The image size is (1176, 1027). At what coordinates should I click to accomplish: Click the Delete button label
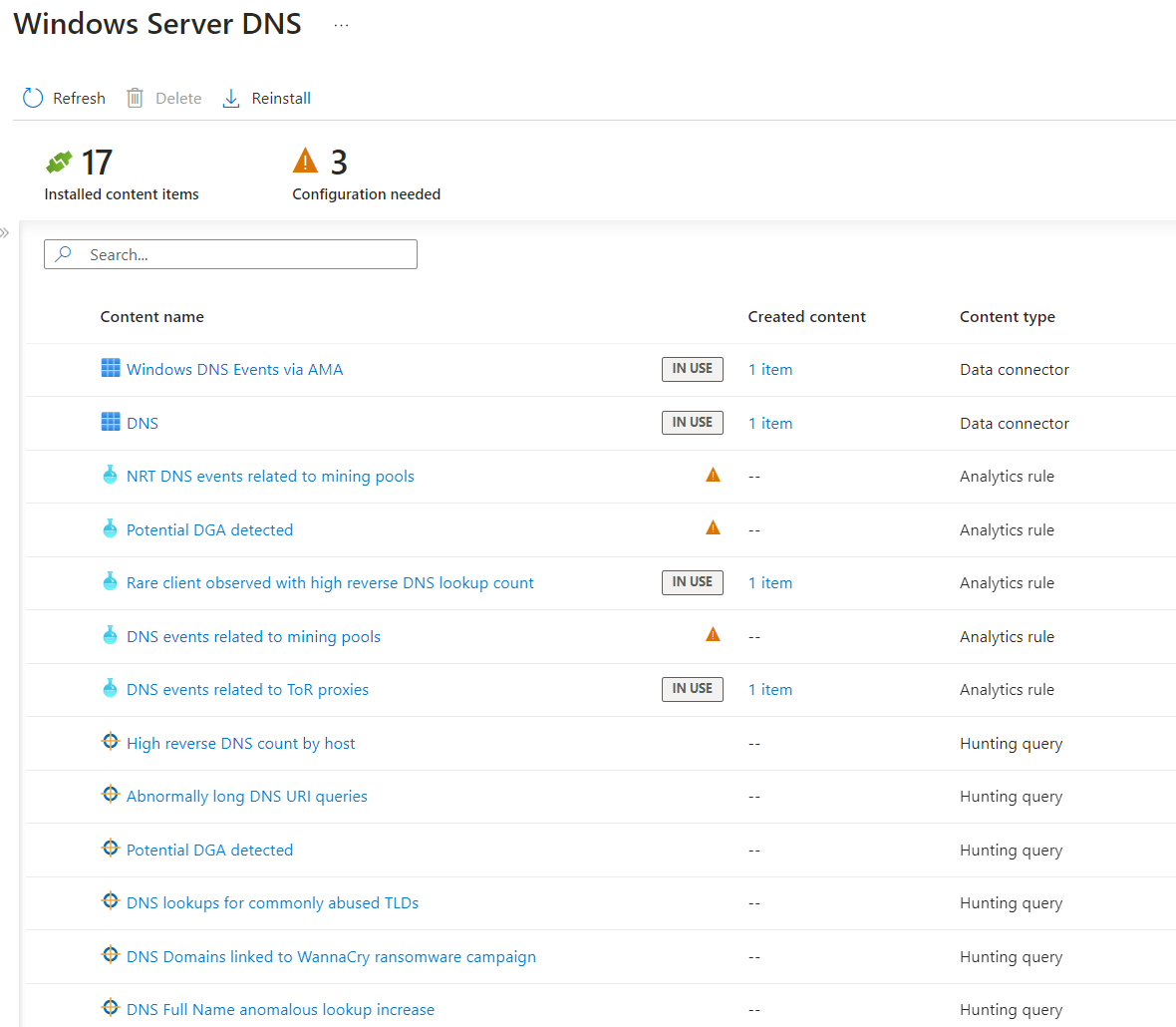click(x=178, y=99)
